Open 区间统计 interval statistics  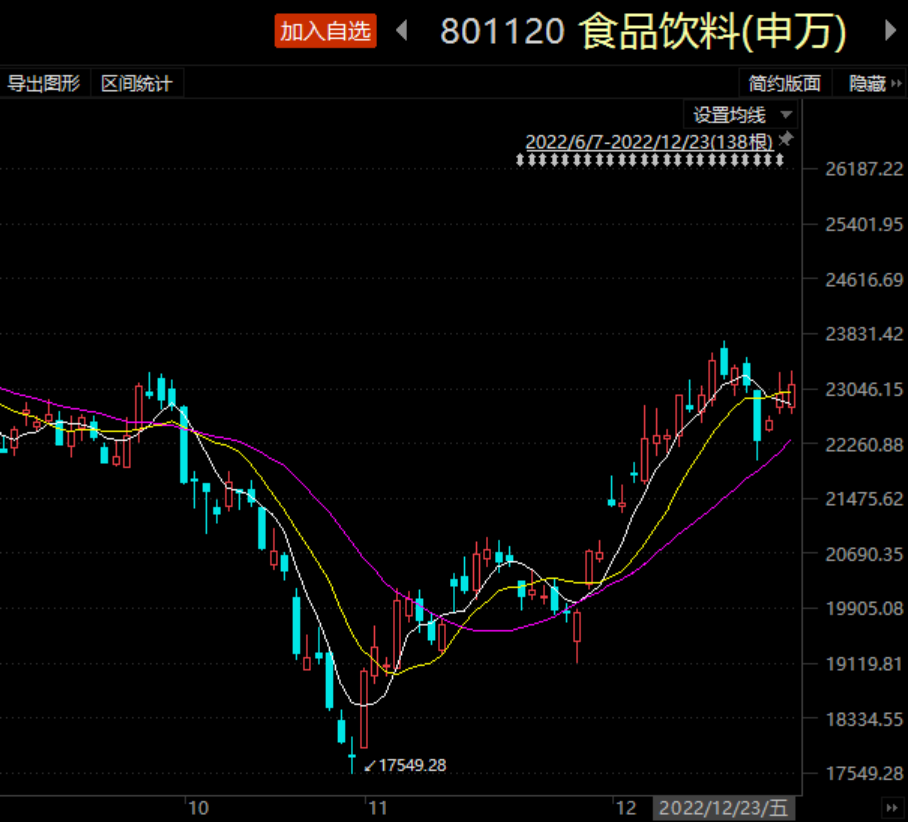(137, 83)
